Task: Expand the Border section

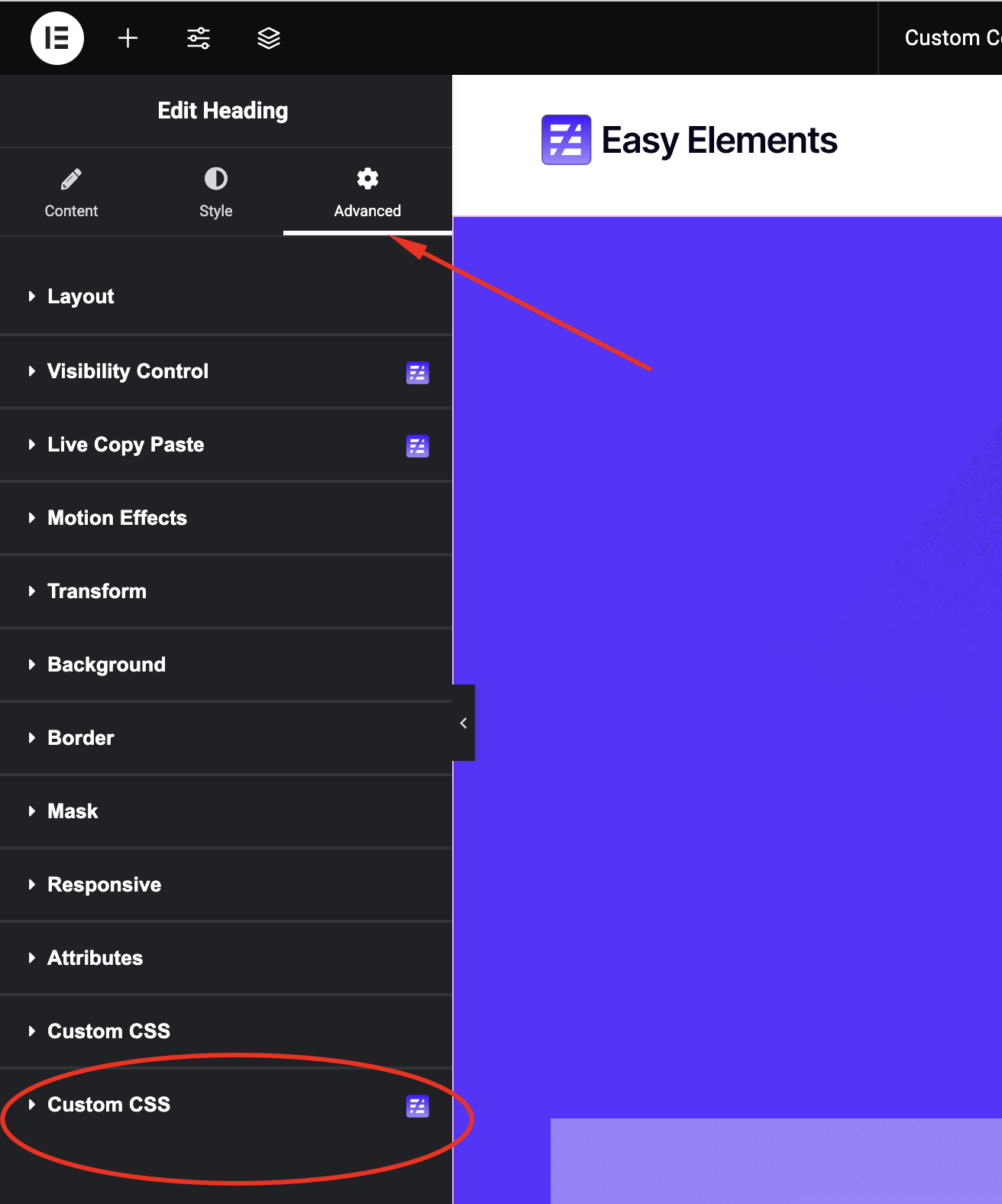Action: click(x=81, y=738)
